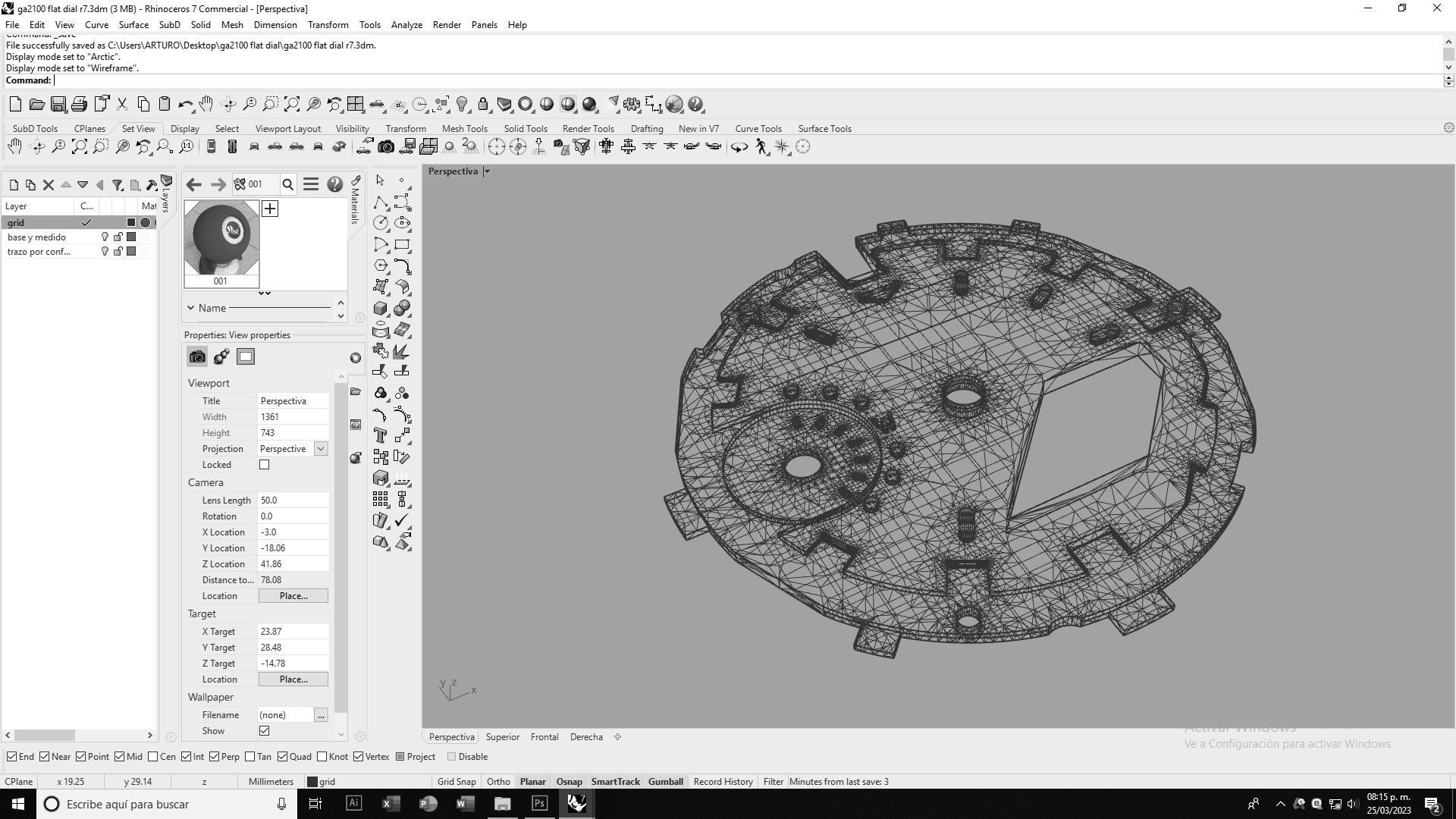
Task: Toggle Gumball in the status bar
Action: click(666, 782)
